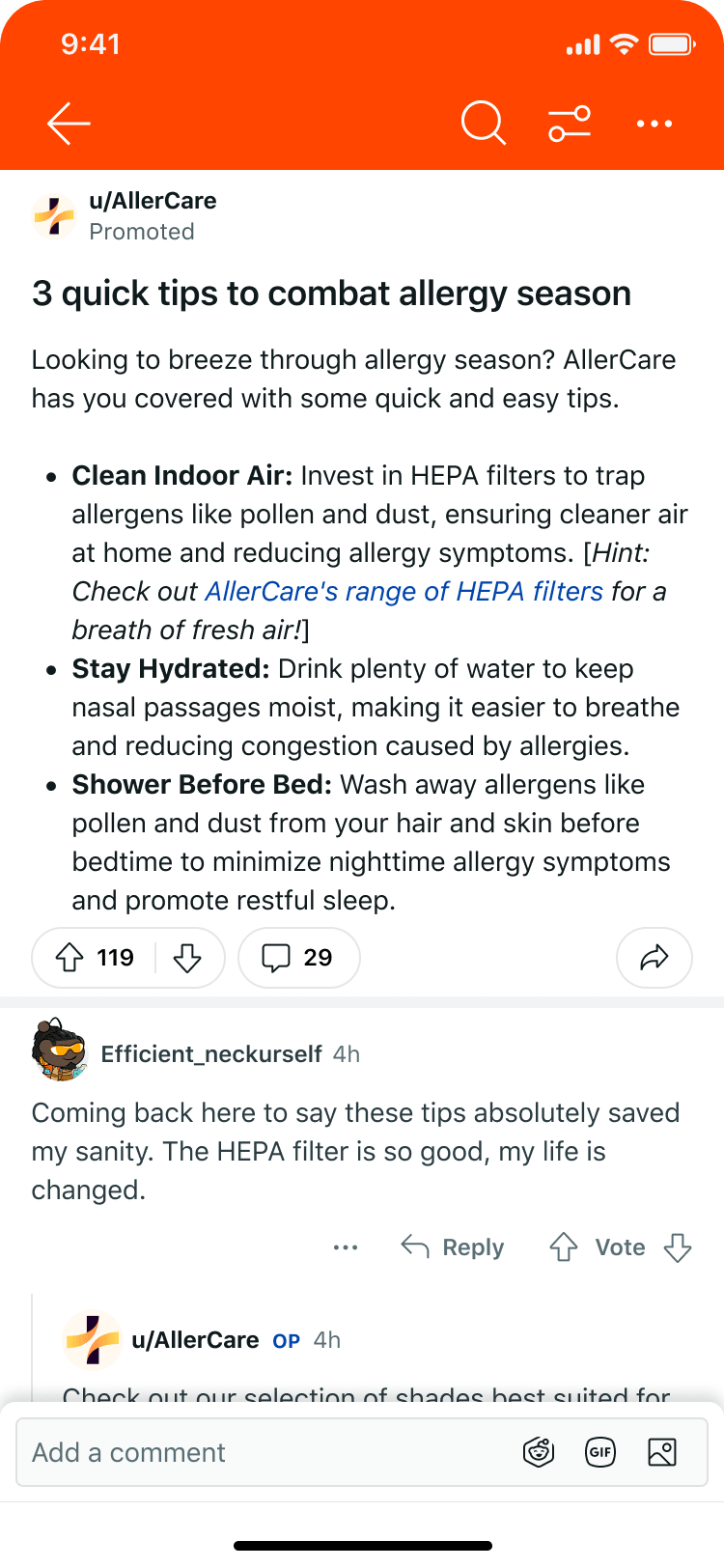This screenshot has width=724, height=1568.
Task: Downvote the promoted AllerCare post
Action: click(x=189, y=957)
